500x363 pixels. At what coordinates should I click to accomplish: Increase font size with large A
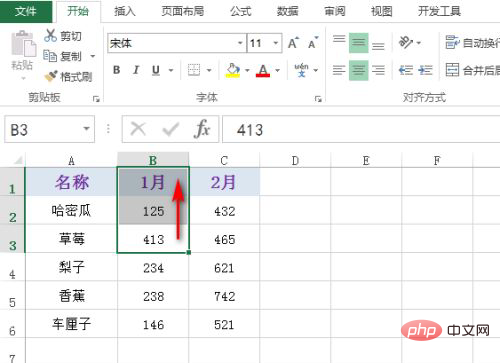[293, 43]
